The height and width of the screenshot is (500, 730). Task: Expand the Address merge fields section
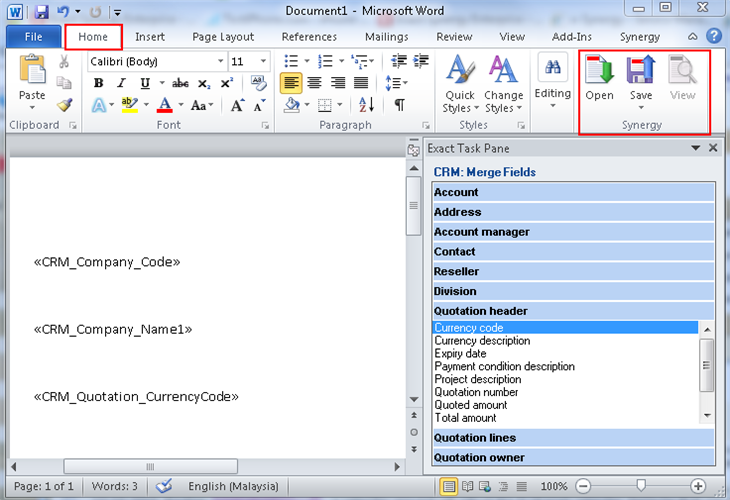(x=574, y=212)
